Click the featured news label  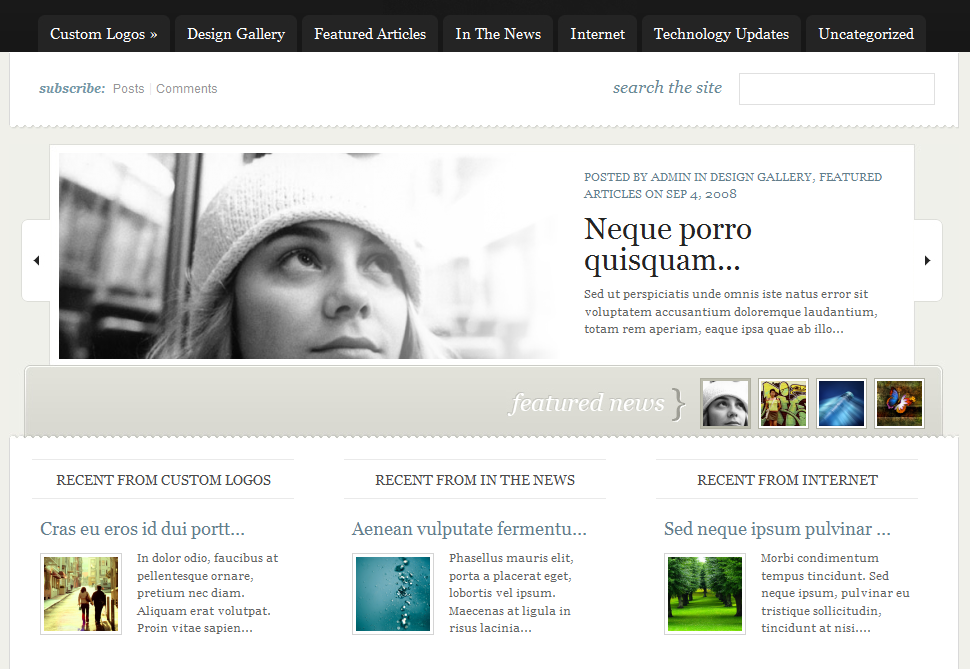tap(588, 403)
